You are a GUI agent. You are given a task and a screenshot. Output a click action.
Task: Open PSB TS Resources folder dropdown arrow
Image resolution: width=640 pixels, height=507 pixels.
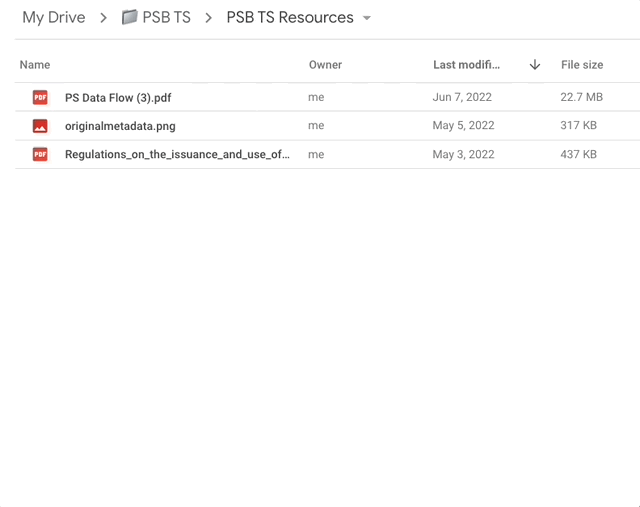pos(367,18)
